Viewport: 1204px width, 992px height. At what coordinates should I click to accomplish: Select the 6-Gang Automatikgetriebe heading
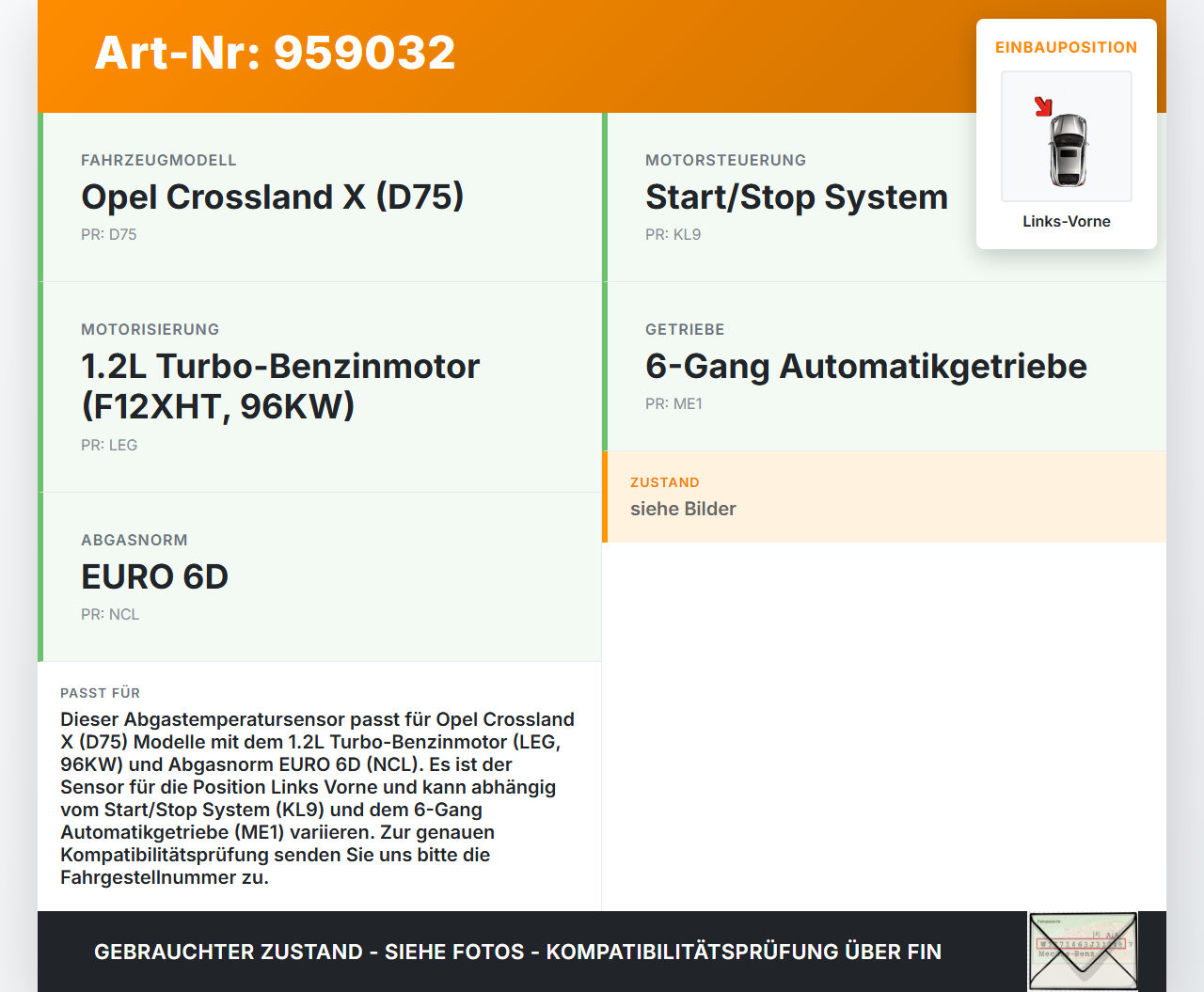tap(865, 367)
